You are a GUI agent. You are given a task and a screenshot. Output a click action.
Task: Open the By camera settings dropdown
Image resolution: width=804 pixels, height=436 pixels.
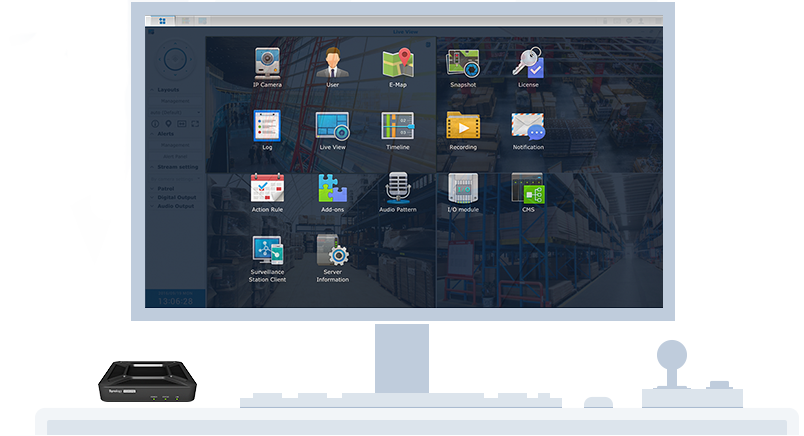[x=175, y=179]
